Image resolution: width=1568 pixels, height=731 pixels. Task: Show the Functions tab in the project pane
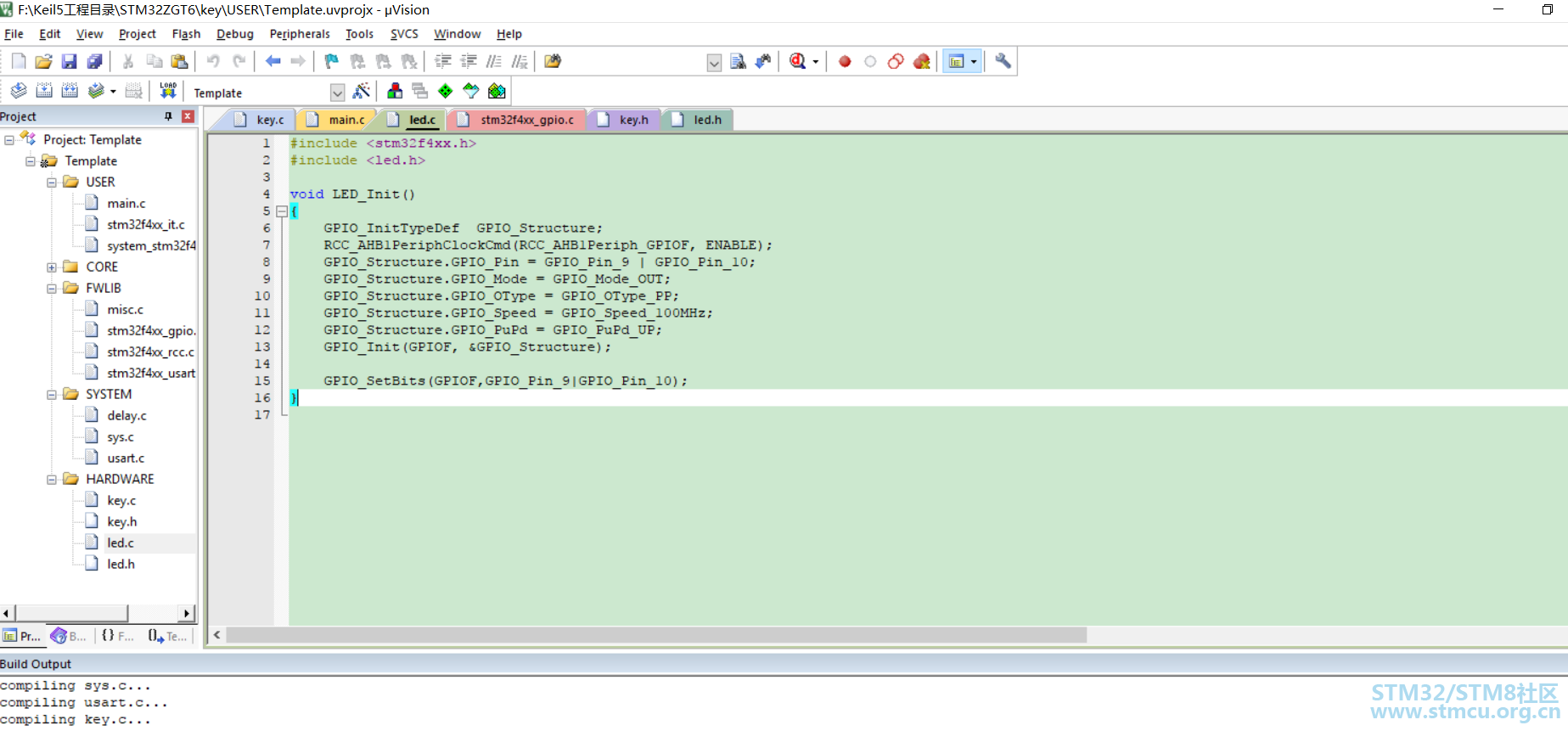(x=118, y=636)
